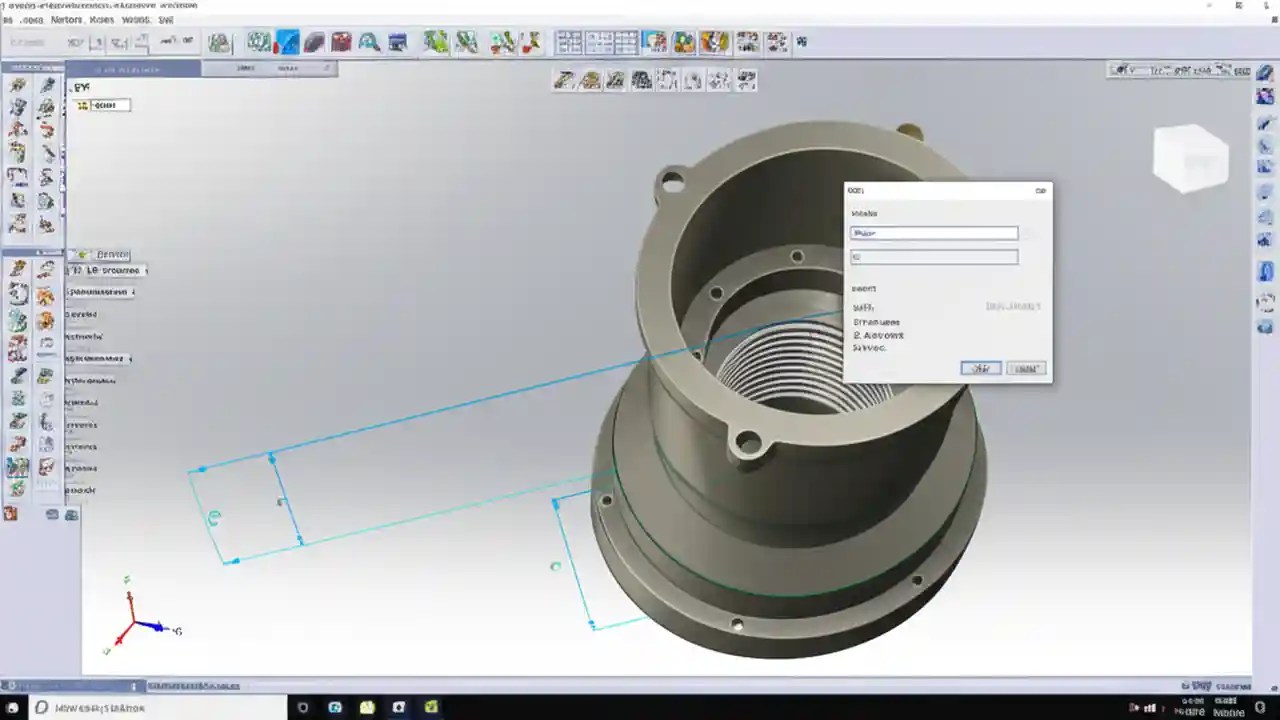Select the dark extrude tool beside the blue toolbar icon

(x=315, y=42)
